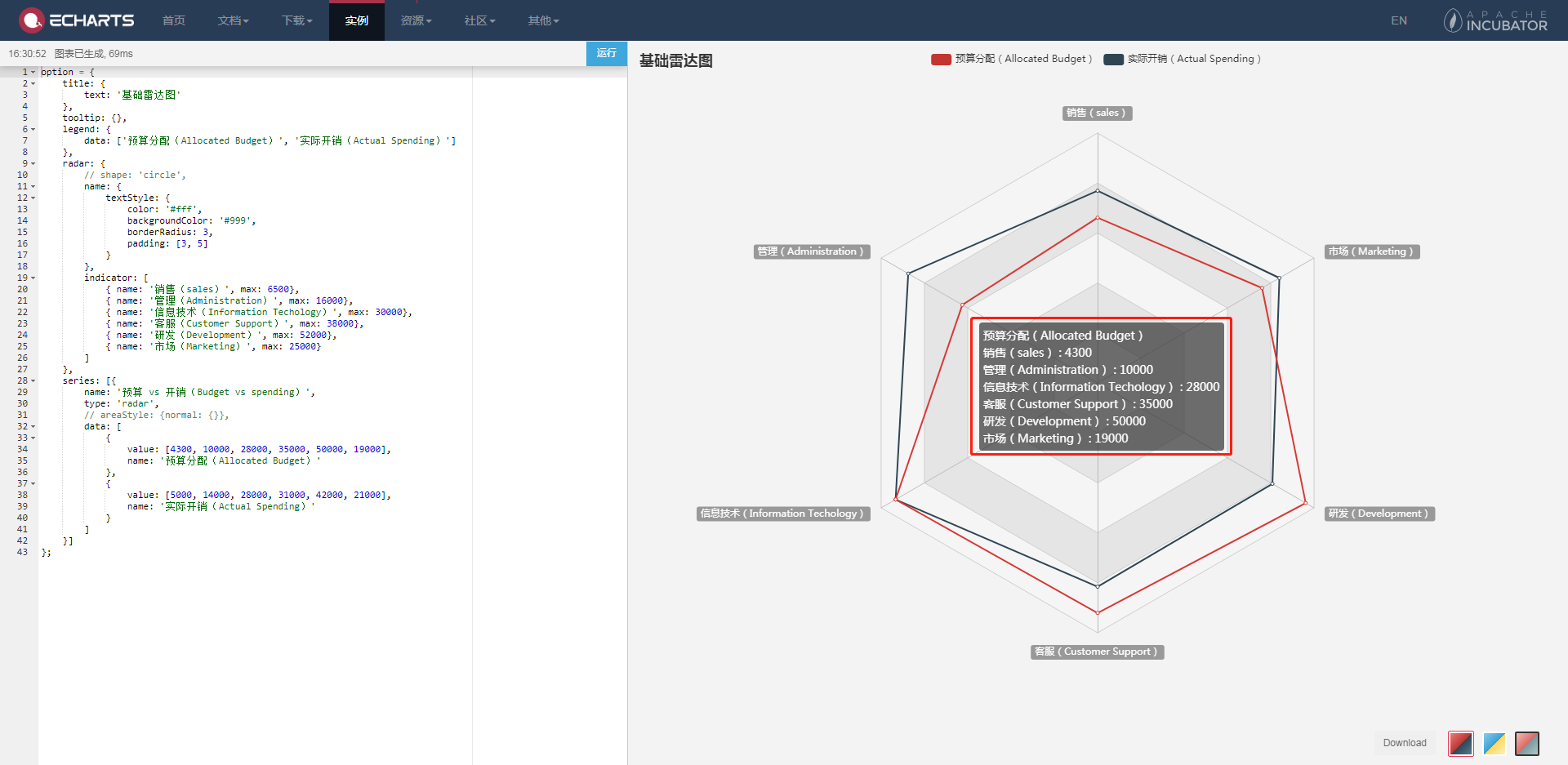Viewport: 1568px width, 765px height.
Task: Click the red 预算分配 legend marker
Action: tap(940, 59)
